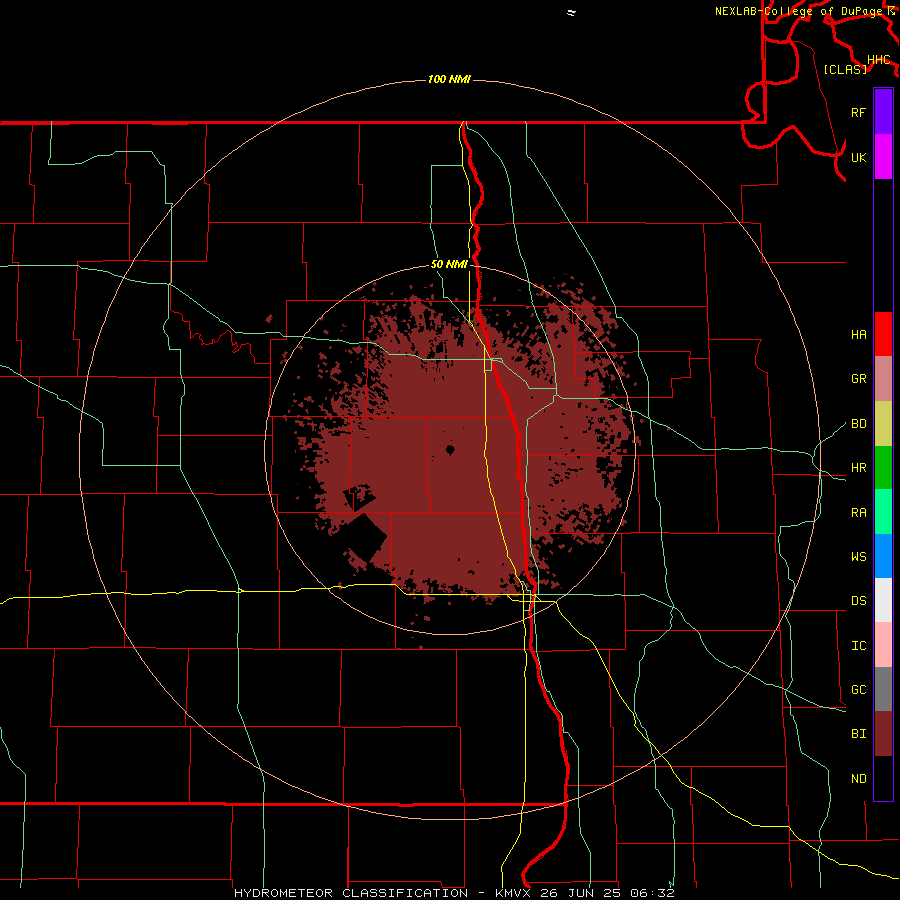The image size is (900, 900).
Task: Click the 50 NMI range ring label
Action: coord(449,265)
